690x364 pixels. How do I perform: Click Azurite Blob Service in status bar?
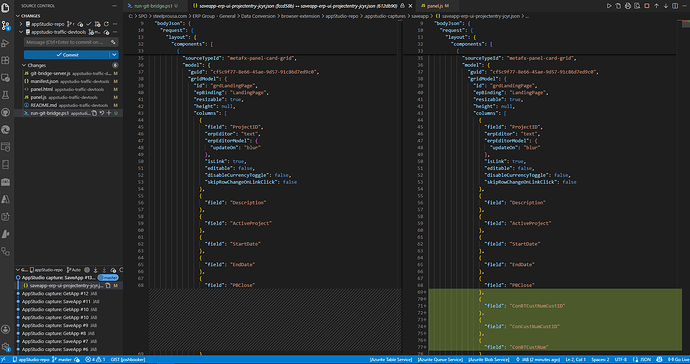[488, 360]
